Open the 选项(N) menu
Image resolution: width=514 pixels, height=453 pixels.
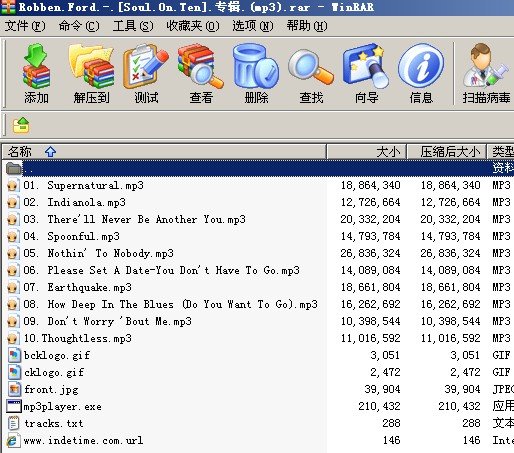[x=253, y=26]
